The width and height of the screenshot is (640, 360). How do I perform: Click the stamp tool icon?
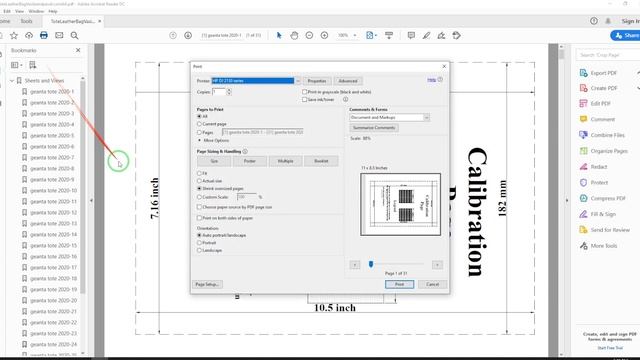tap(457, 36)
